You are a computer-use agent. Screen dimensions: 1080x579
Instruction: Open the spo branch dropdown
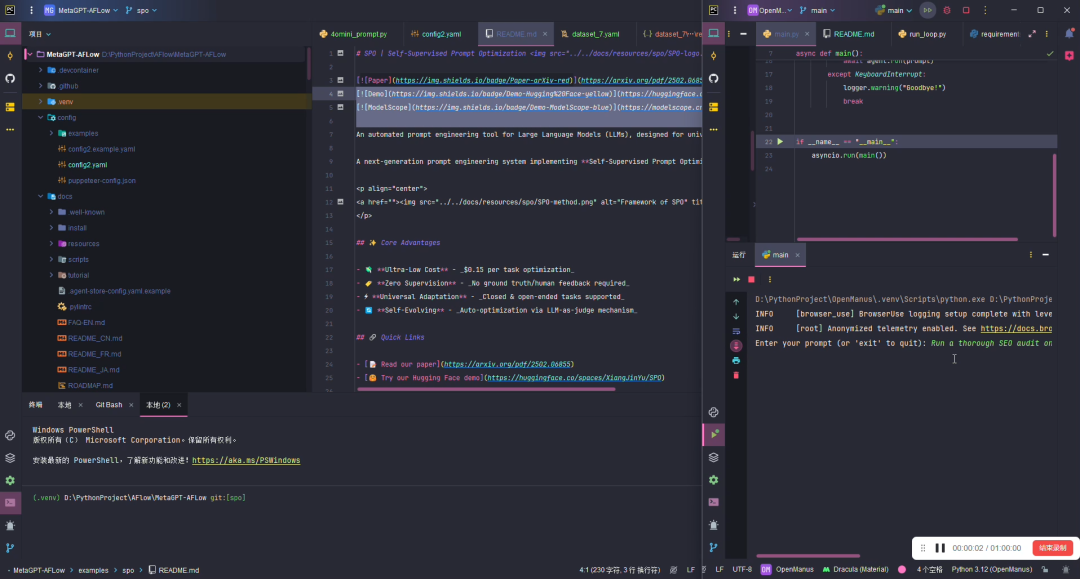pos(143,9)
